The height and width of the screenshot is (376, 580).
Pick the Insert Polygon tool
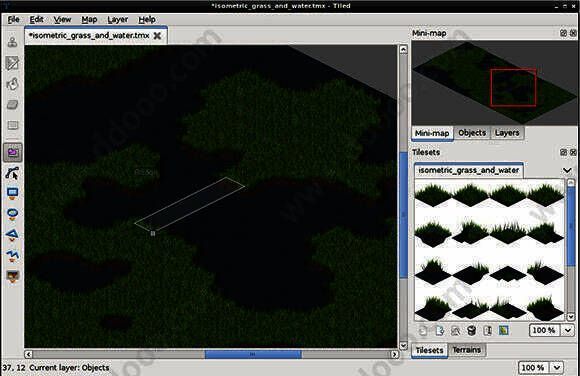coord(13,235)
